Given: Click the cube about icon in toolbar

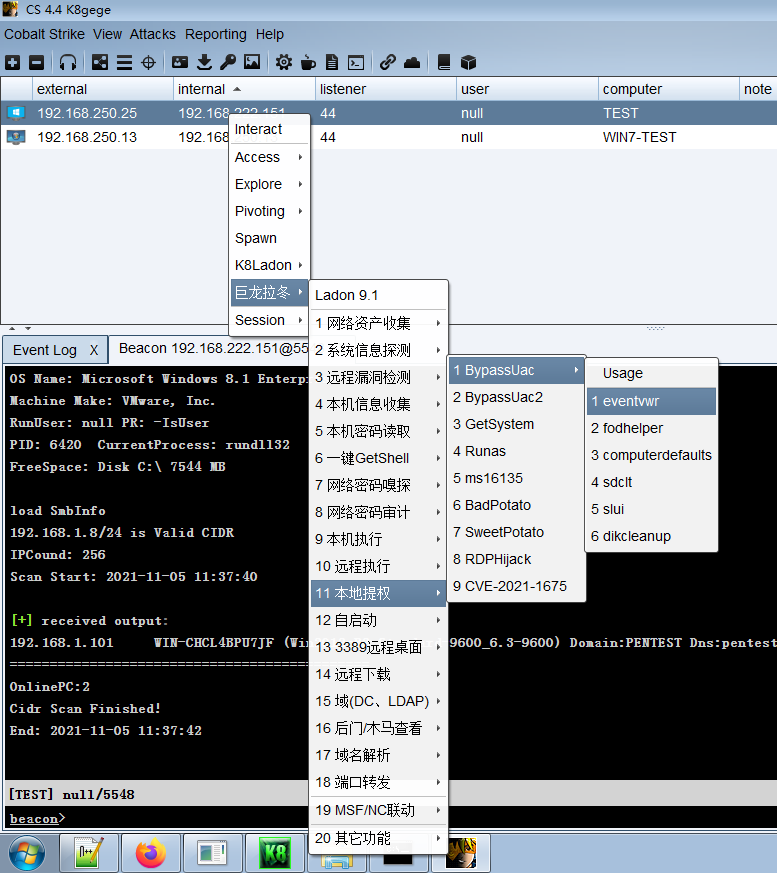Looking at the screenshot, I should (x=469, y=62).
